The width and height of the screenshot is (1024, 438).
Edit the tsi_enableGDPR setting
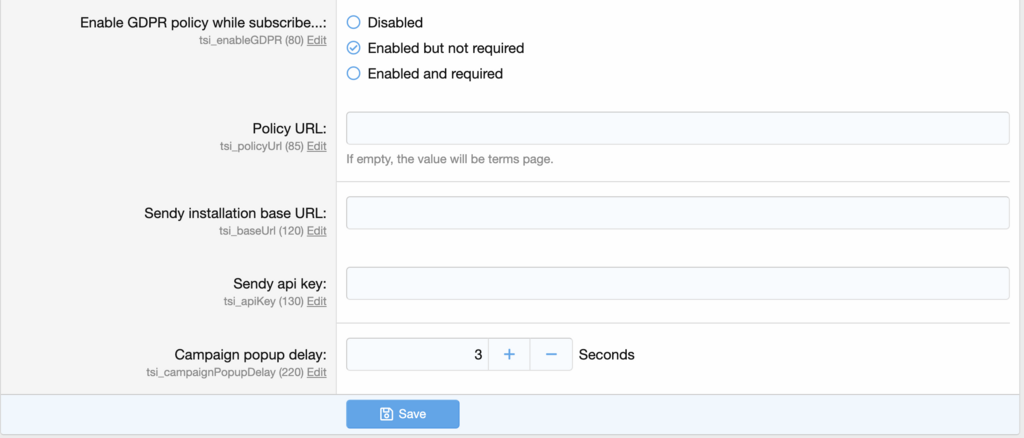(316, 40)
